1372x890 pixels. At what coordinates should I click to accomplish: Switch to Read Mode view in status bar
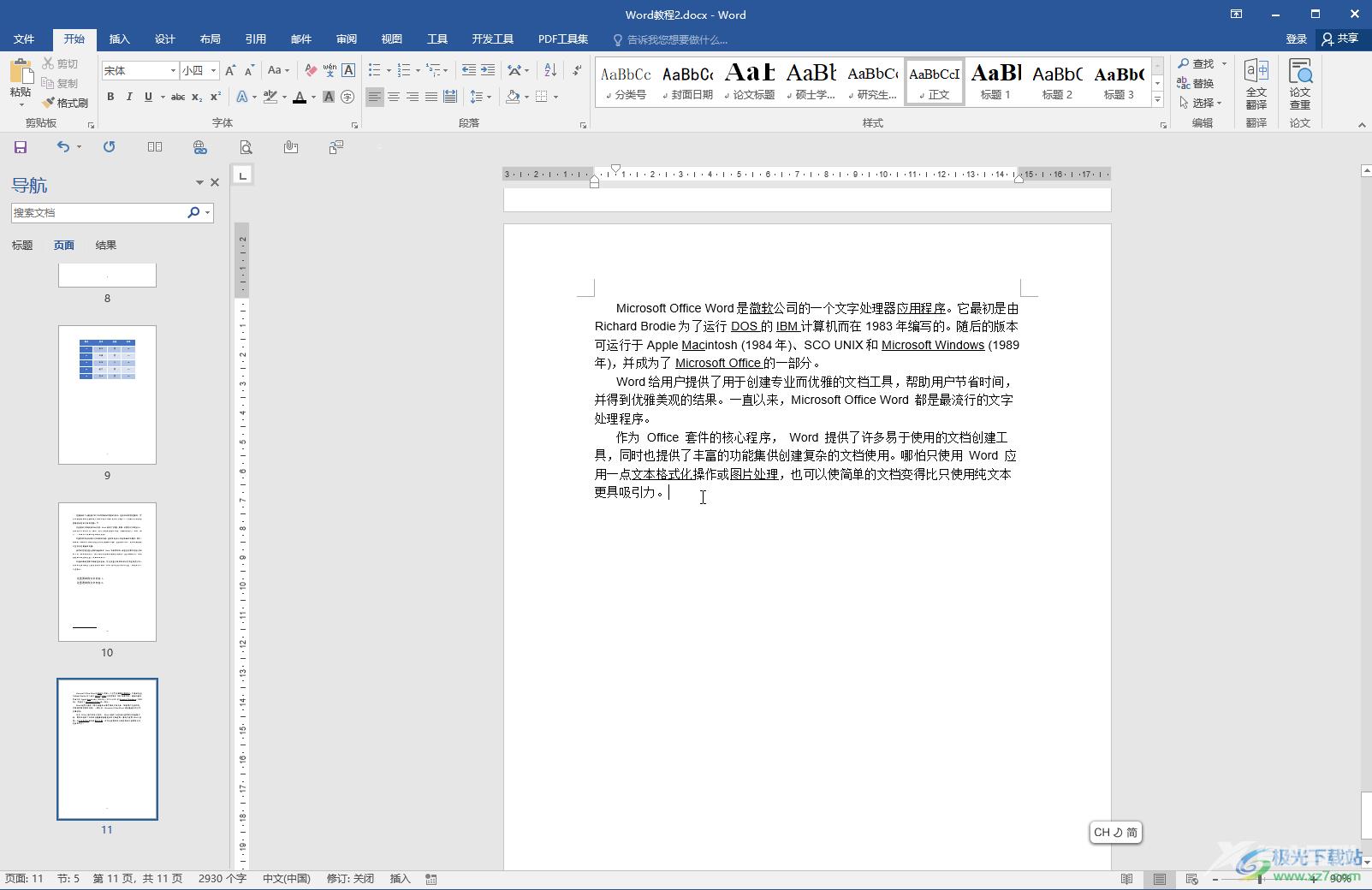pos(1127,879)
